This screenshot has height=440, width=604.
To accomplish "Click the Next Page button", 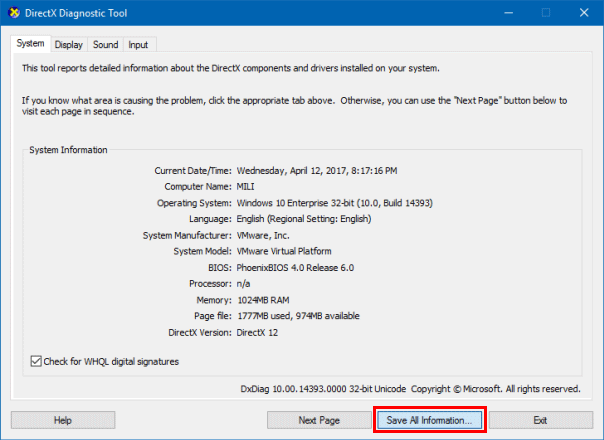I will pyautogui.click(x=319, y=420).
